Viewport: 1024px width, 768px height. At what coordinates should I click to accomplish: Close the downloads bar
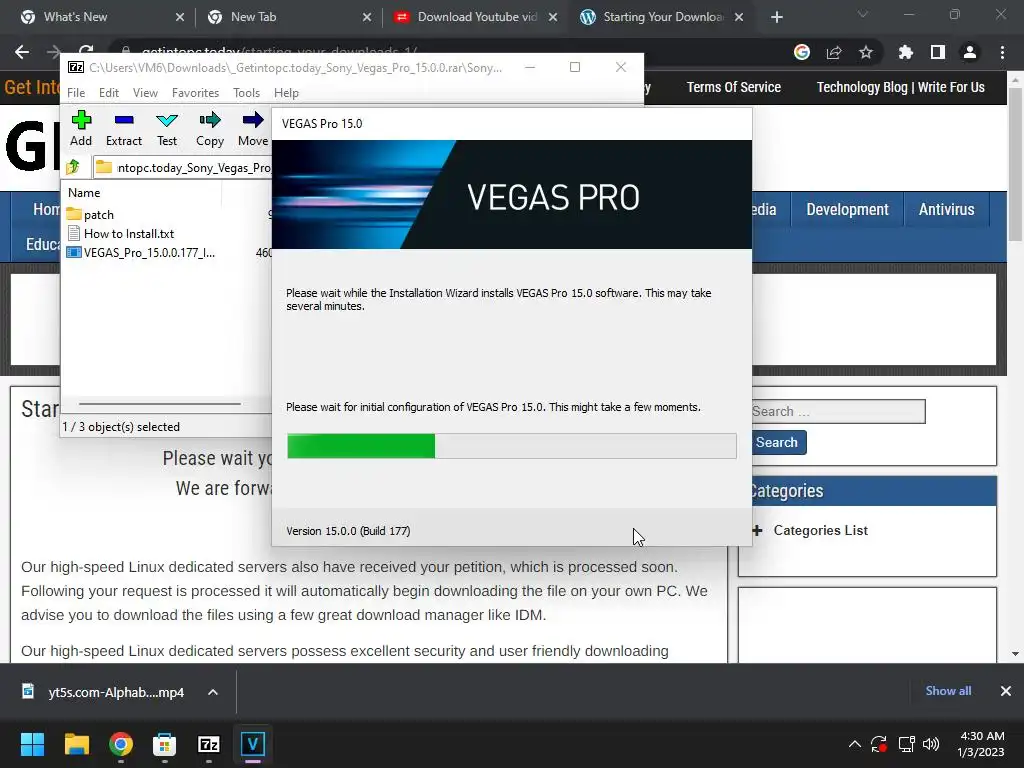pyautogui.click(x=1006, y=691)
